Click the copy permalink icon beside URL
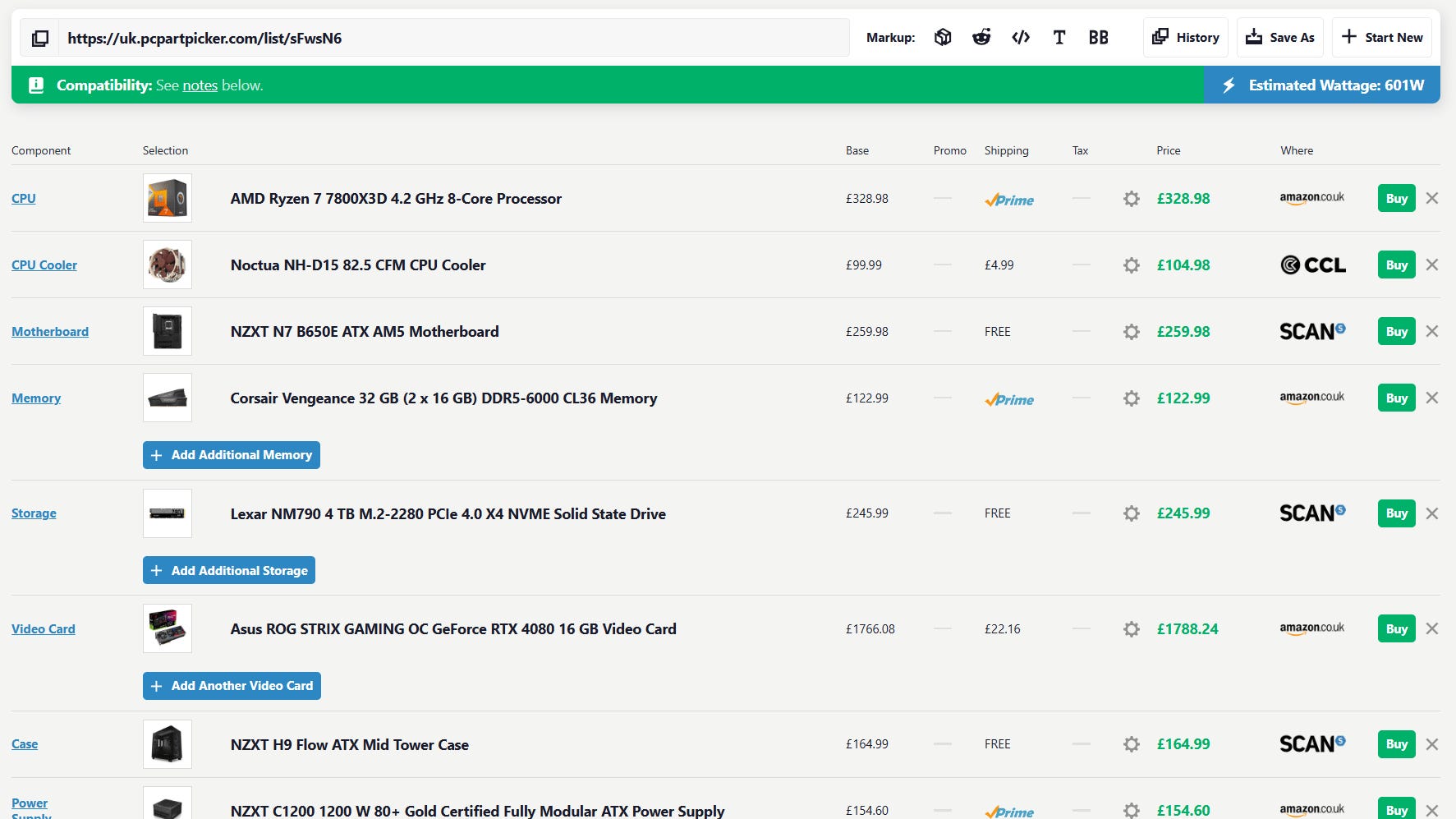 coord(39,38)
